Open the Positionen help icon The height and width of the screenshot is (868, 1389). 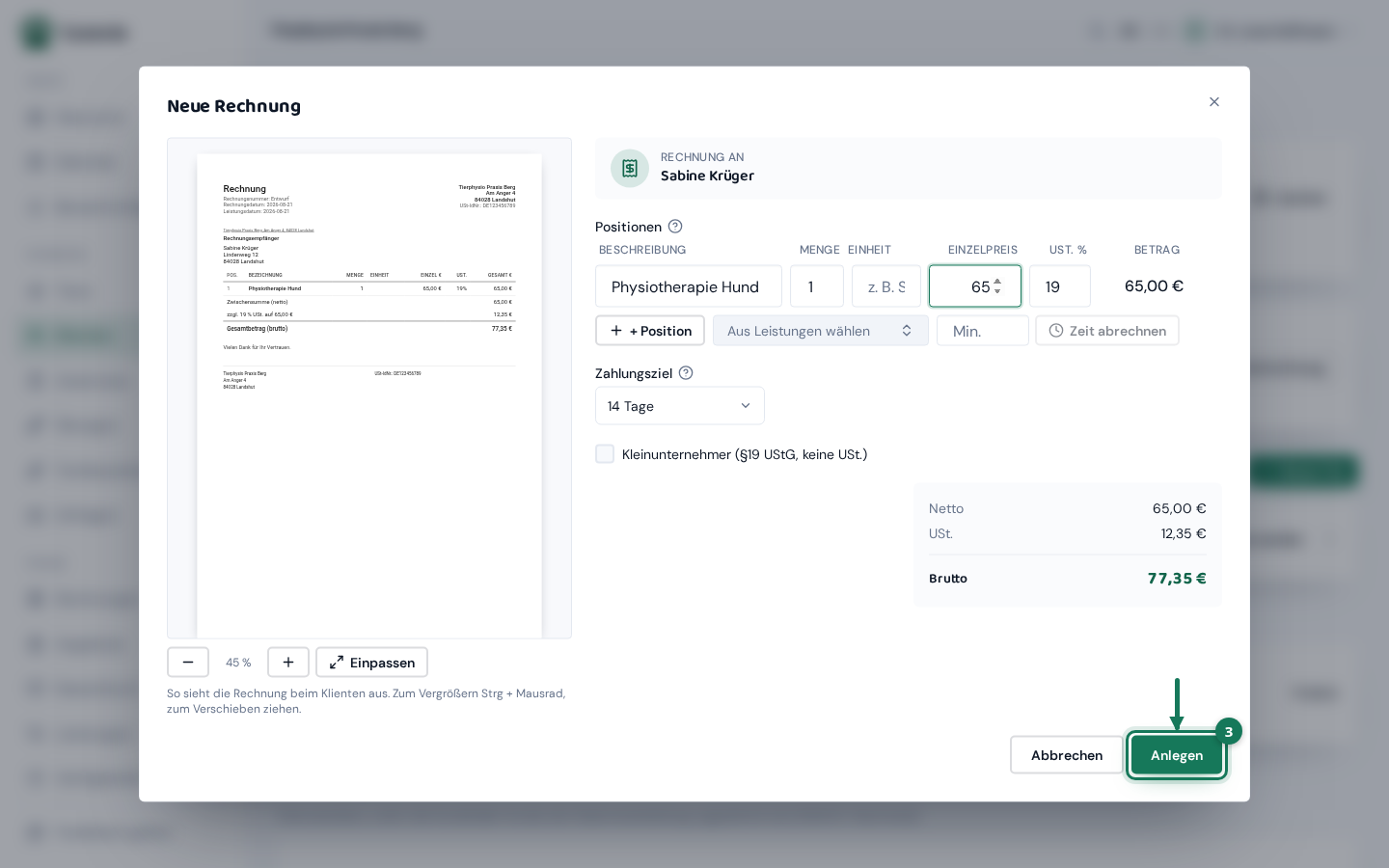pos(675,227)
